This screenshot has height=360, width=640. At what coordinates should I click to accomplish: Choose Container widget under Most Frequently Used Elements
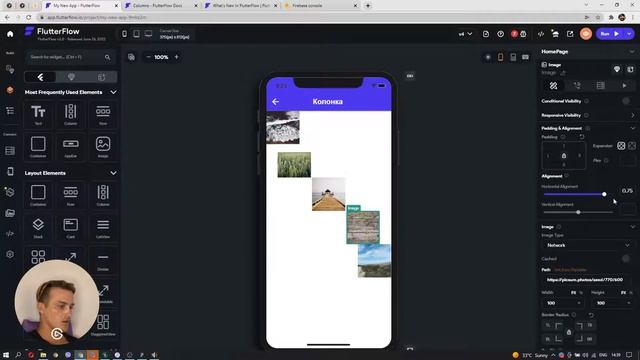38,147
